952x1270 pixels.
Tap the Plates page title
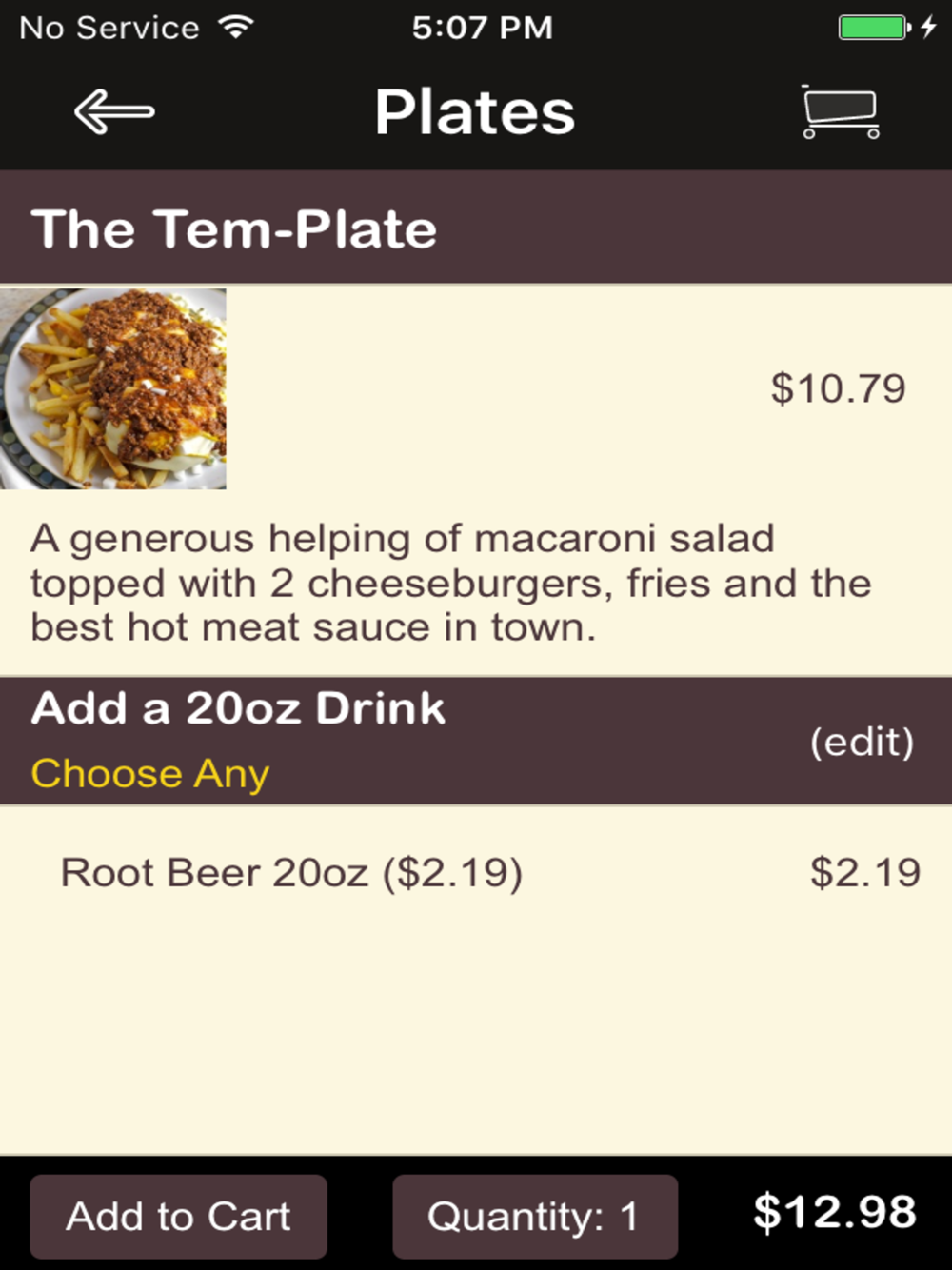click(475, 112)
